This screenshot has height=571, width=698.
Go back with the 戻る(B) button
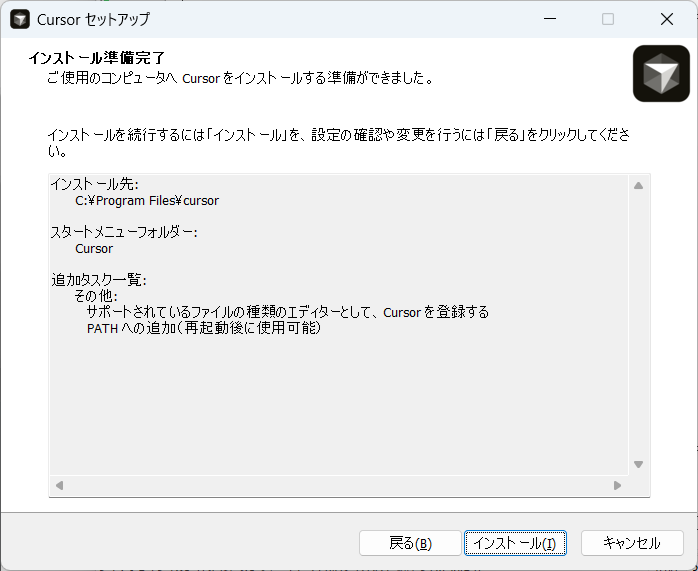pos(410,543)
